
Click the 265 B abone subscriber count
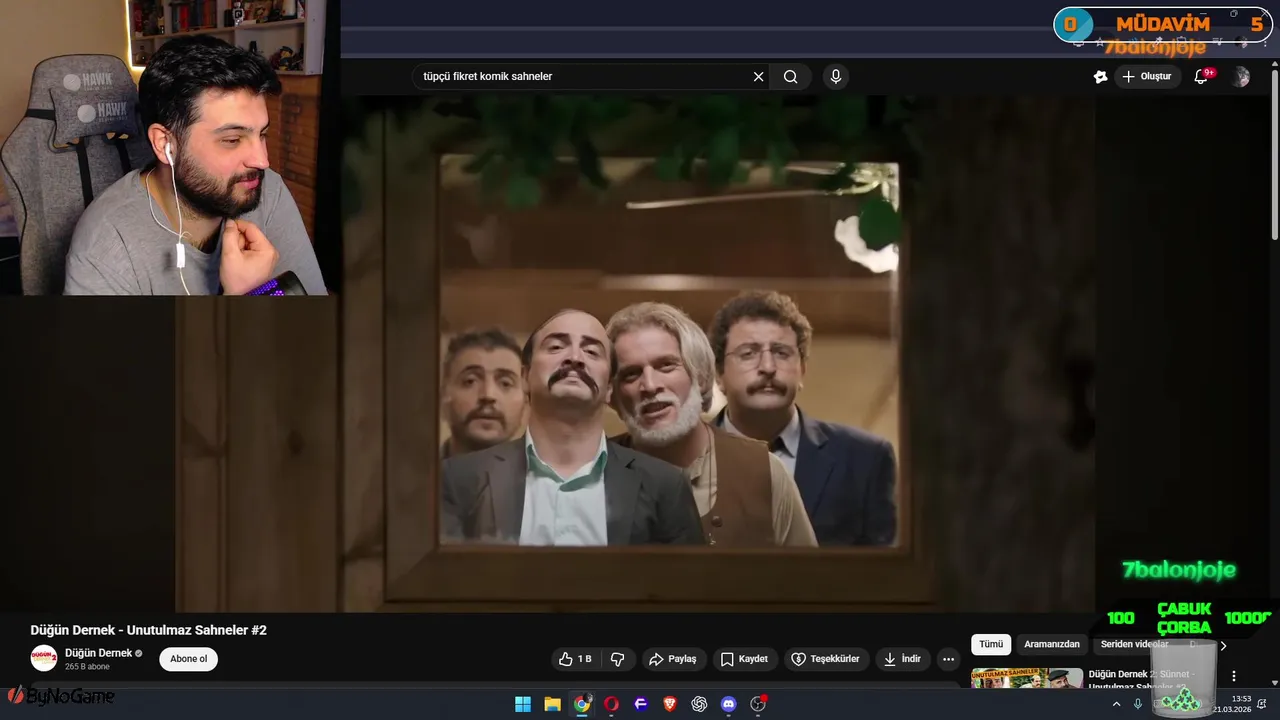(87, 666)
